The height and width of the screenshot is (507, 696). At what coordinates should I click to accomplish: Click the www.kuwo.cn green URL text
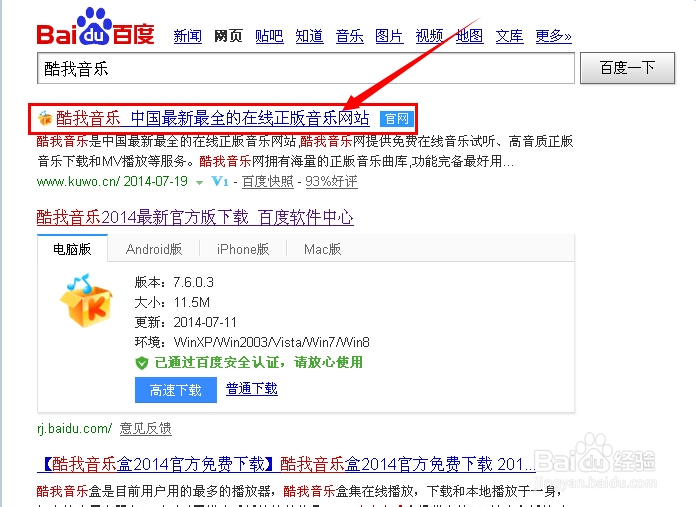(x=78, y=182)
